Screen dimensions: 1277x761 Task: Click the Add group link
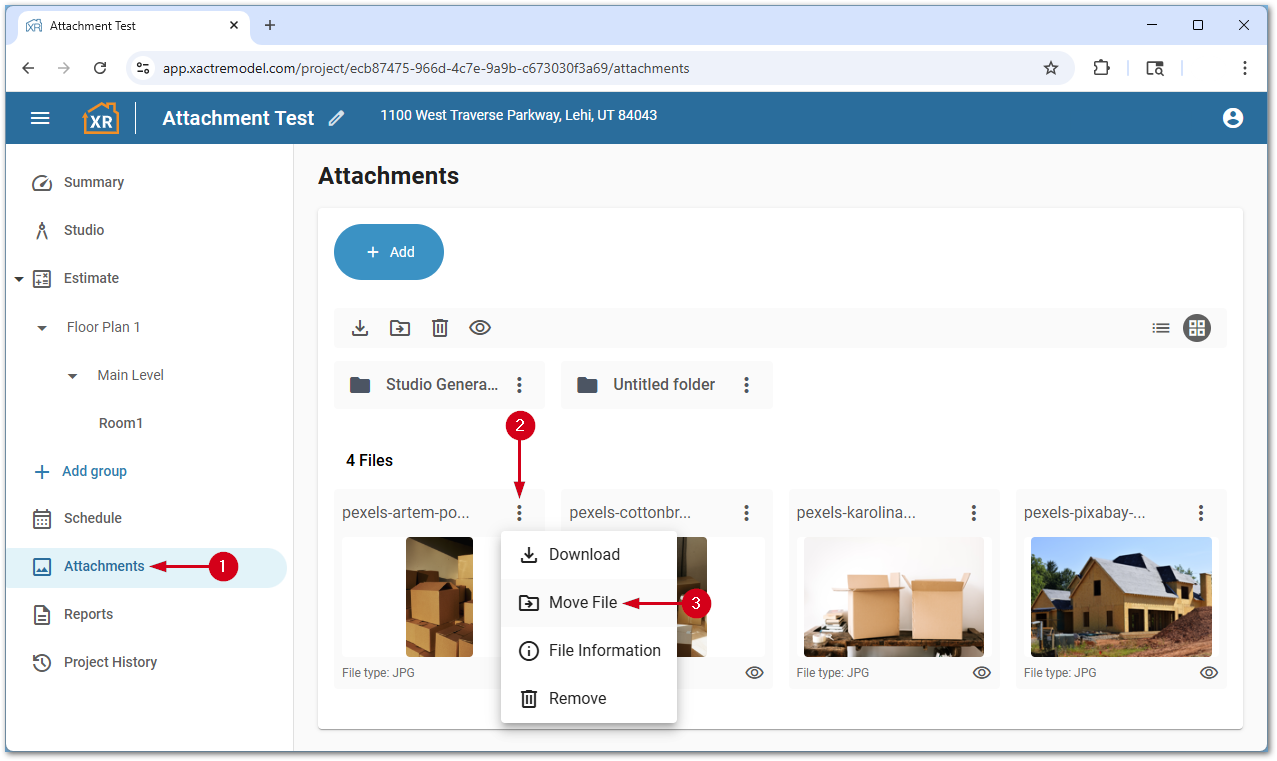click(x=94, y=471)
